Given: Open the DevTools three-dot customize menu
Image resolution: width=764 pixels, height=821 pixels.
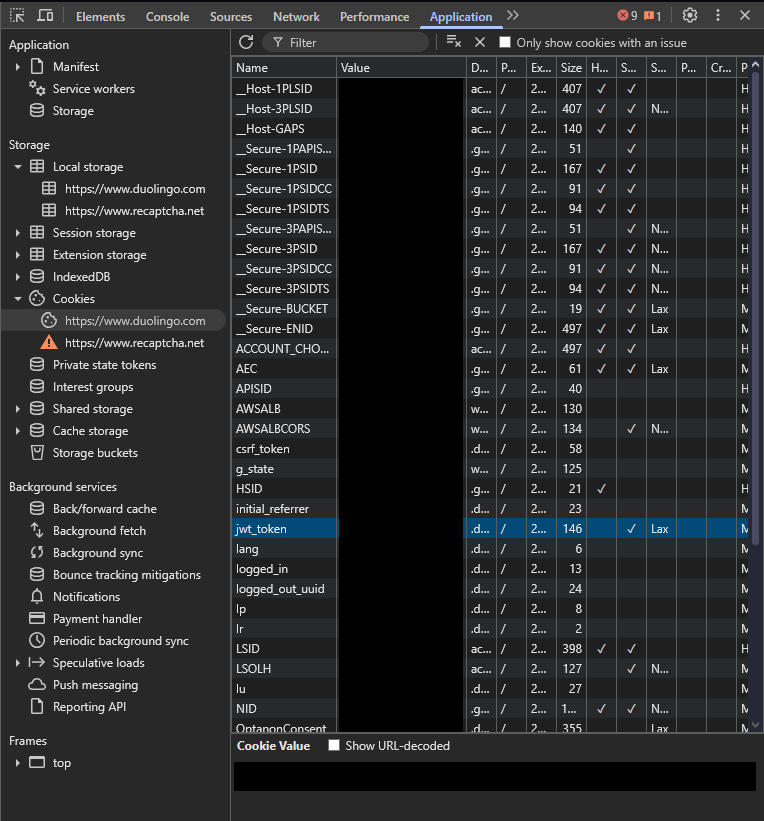Looking at the screenshot, I should 717,16.
